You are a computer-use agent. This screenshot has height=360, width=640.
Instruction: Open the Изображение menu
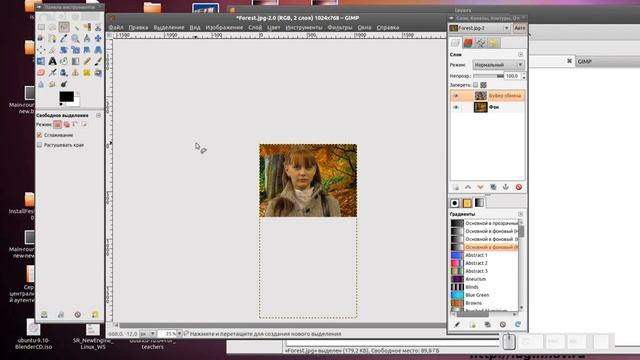pyautogui.click(x=224, y=28)
